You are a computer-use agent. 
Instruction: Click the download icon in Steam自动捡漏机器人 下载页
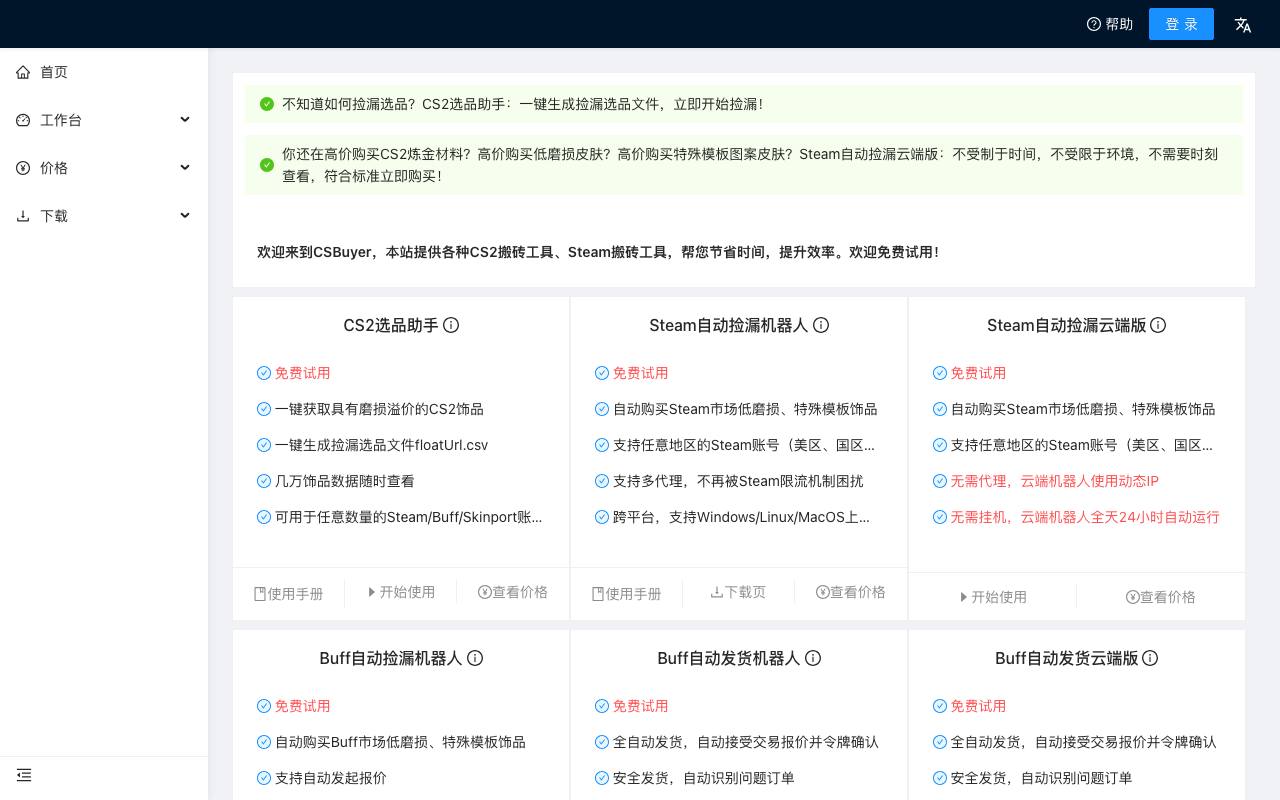(x=717, y=592)
